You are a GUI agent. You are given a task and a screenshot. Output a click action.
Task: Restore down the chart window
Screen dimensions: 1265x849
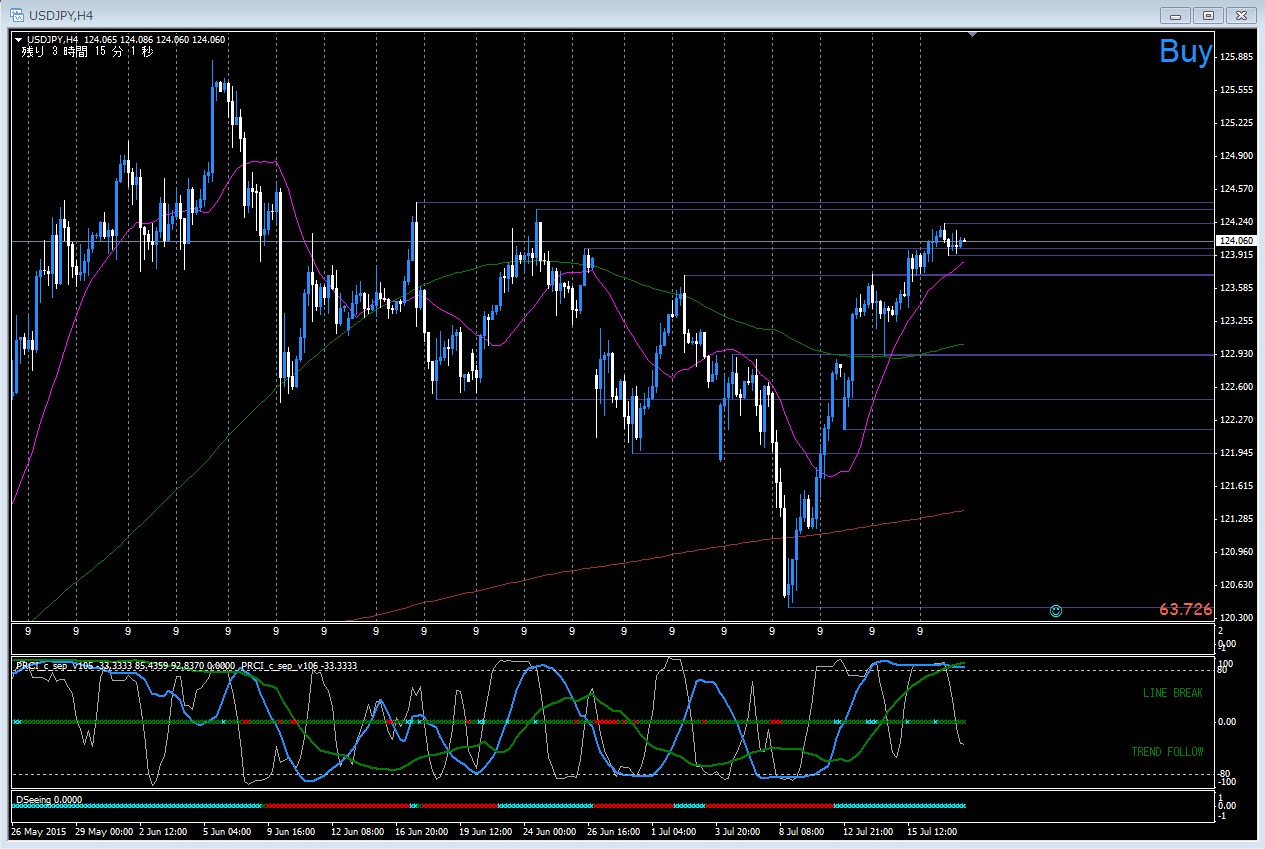pos(1209,15)
